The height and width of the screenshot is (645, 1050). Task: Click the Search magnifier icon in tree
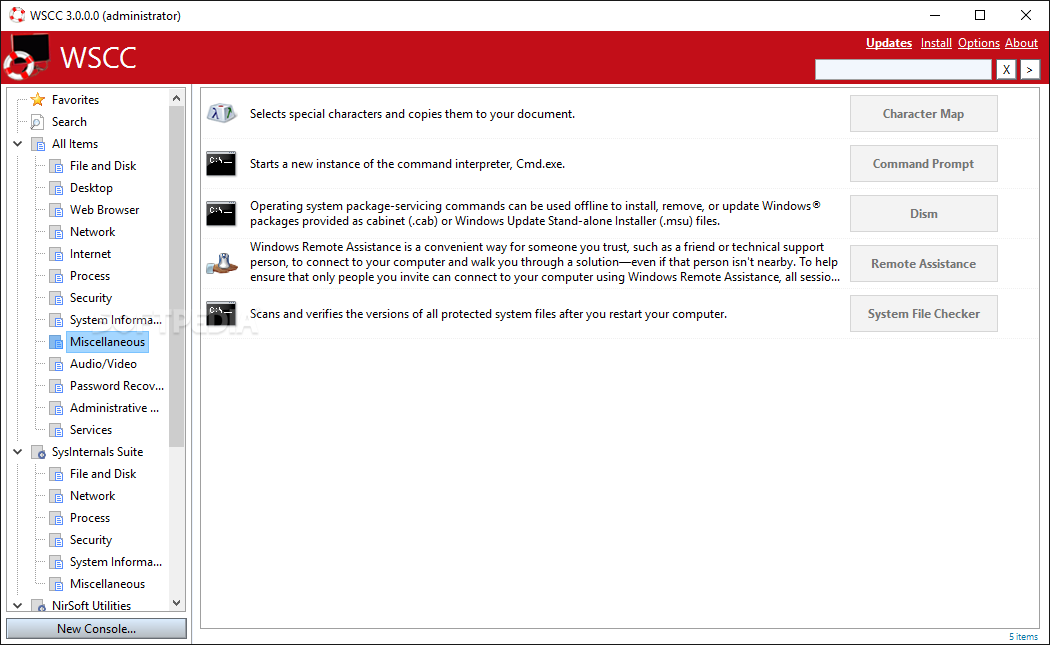(x=38, y=122)
